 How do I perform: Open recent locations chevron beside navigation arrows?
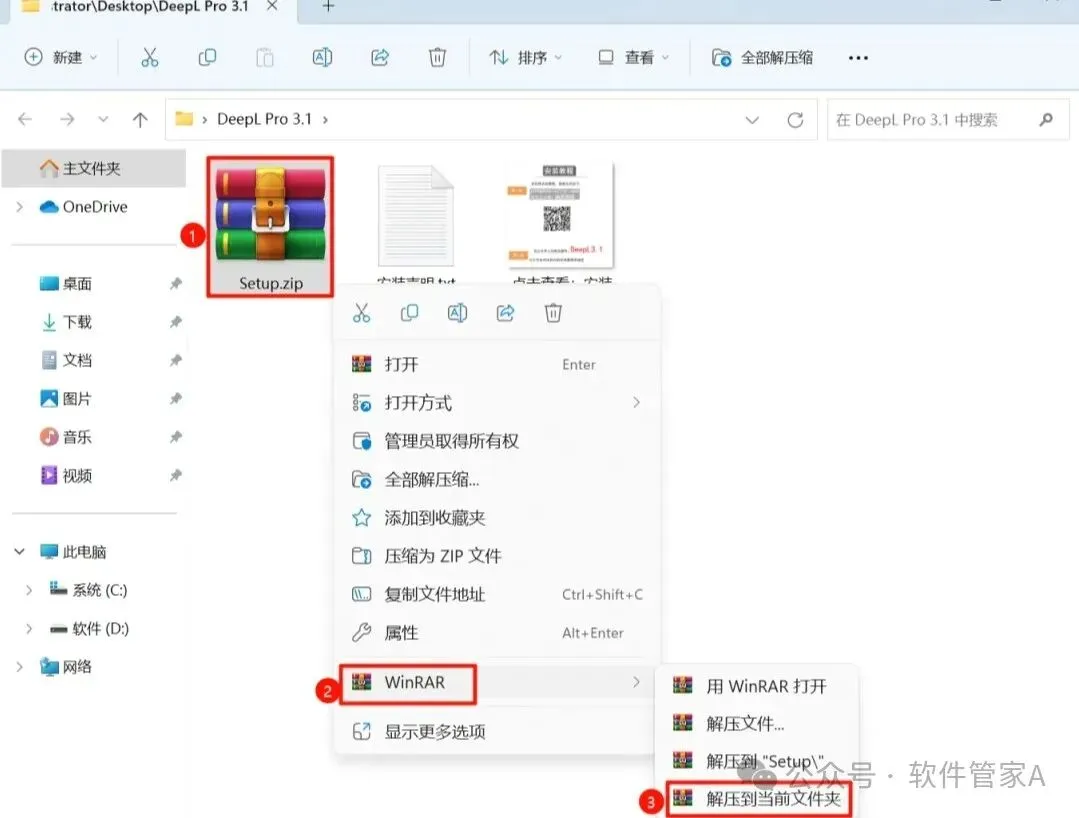103,120
